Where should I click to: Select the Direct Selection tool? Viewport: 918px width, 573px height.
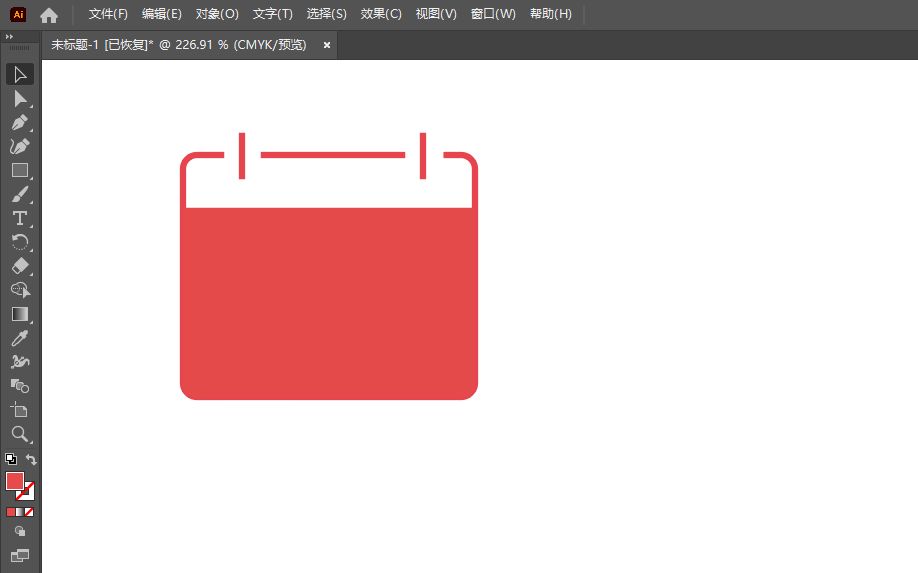(x=20, y=98)
